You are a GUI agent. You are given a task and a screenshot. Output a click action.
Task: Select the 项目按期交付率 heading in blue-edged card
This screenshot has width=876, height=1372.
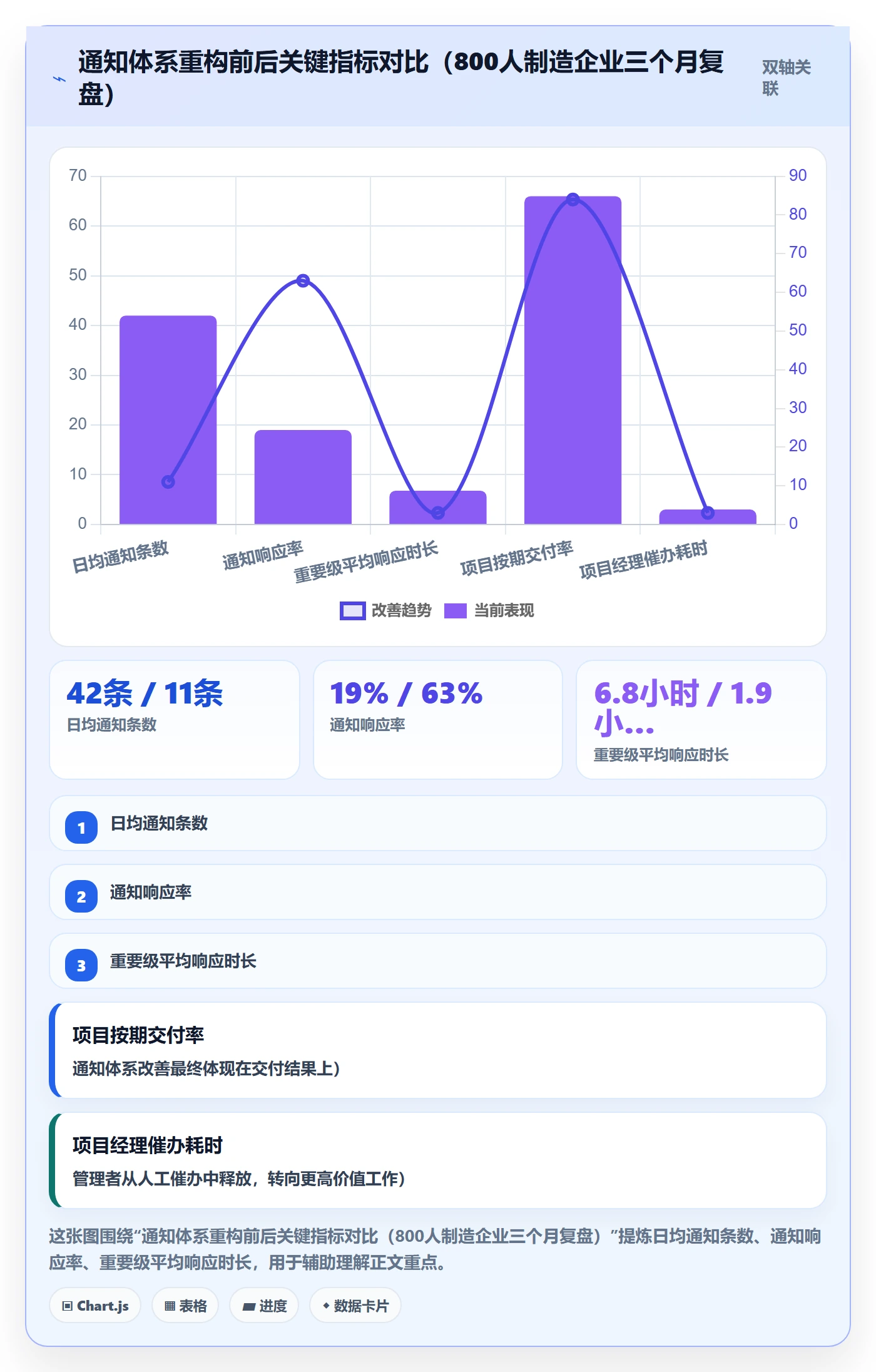point(138,1035)
